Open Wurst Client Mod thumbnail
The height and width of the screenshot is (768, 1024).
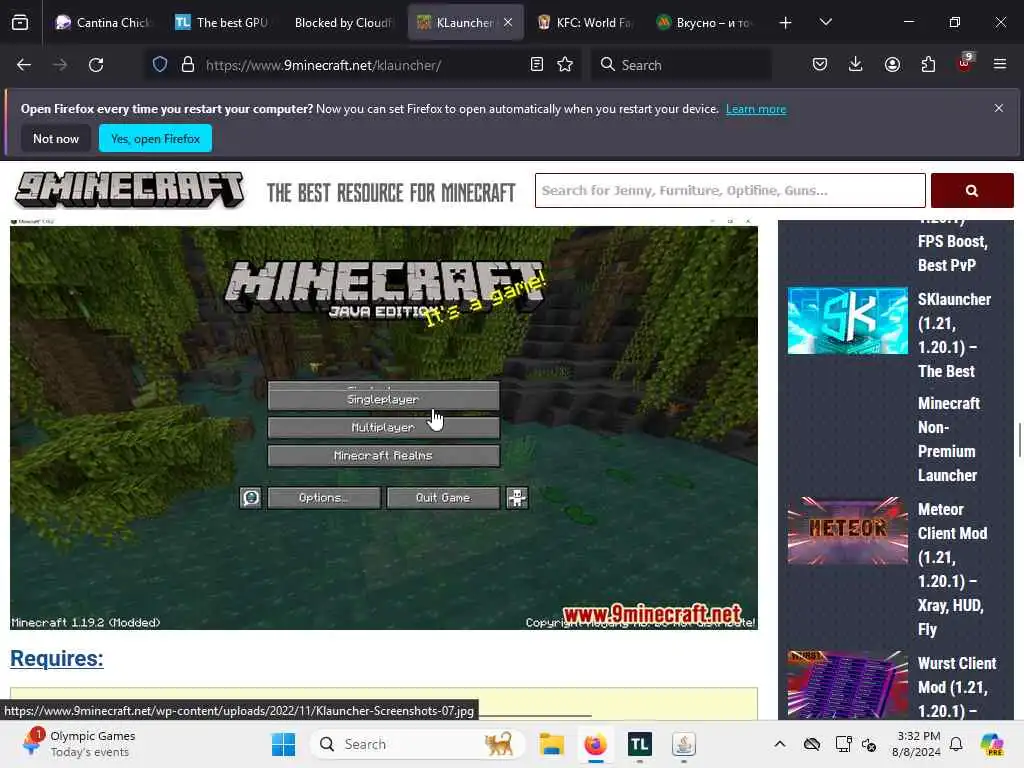(x=848, y=685)
